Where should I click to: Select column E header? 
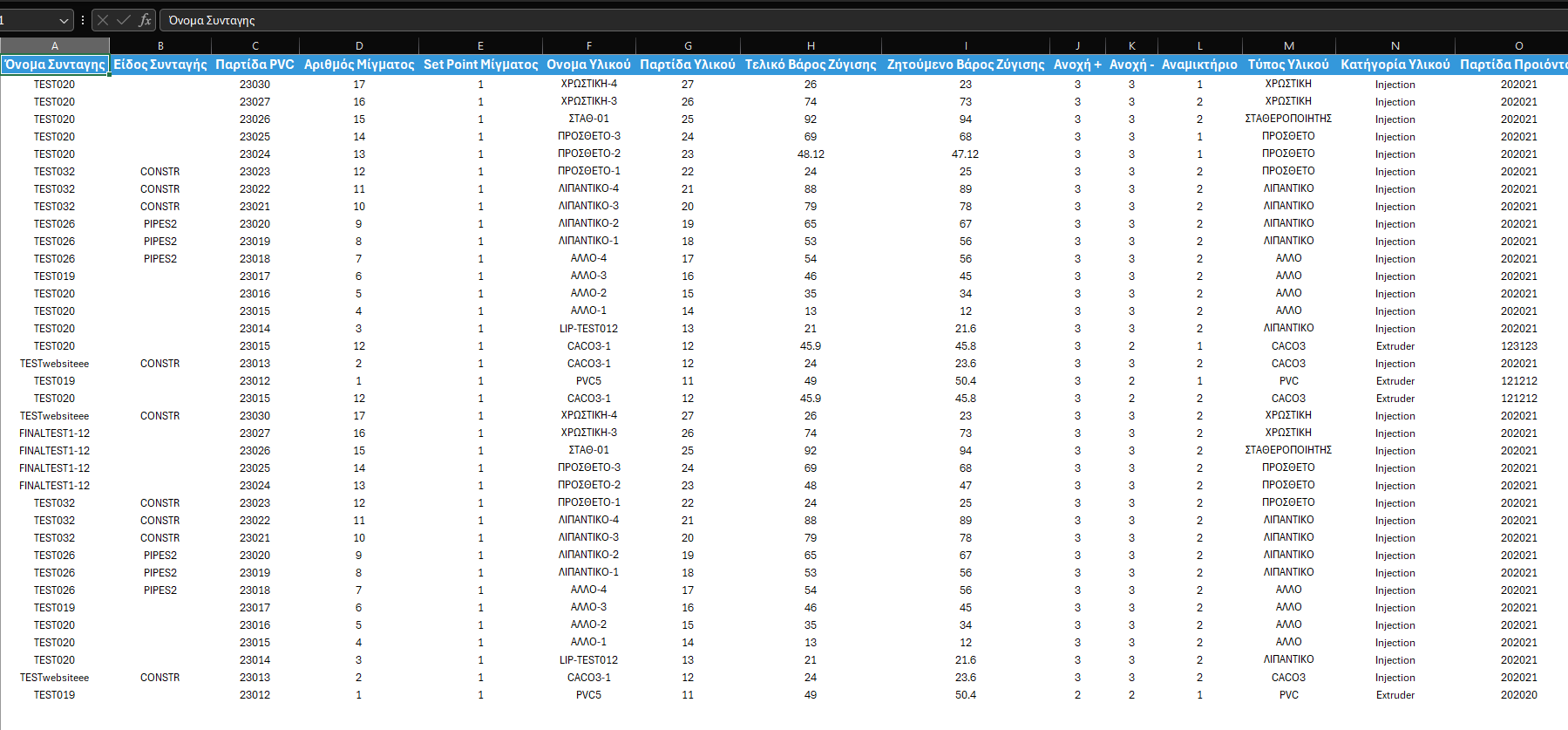pyautogui.click(x=480, y=45)
